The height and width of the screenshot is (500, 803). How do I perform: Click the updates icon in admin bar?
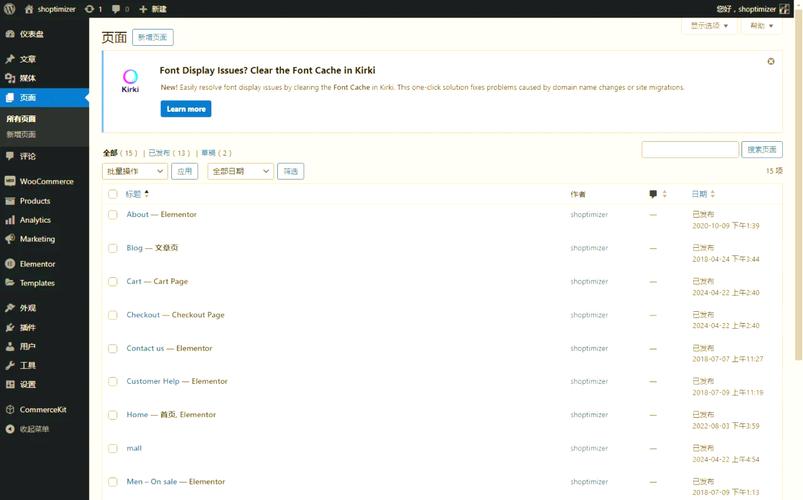point(93,9)
